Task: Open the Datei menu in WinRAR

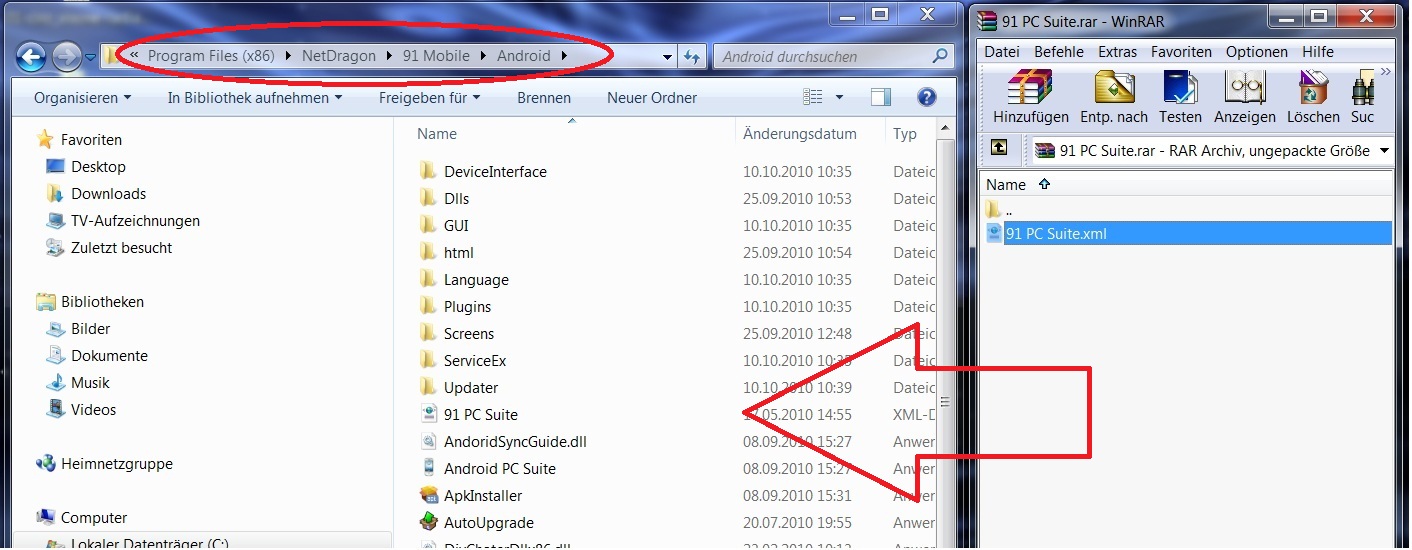Action: [1003, 52]
